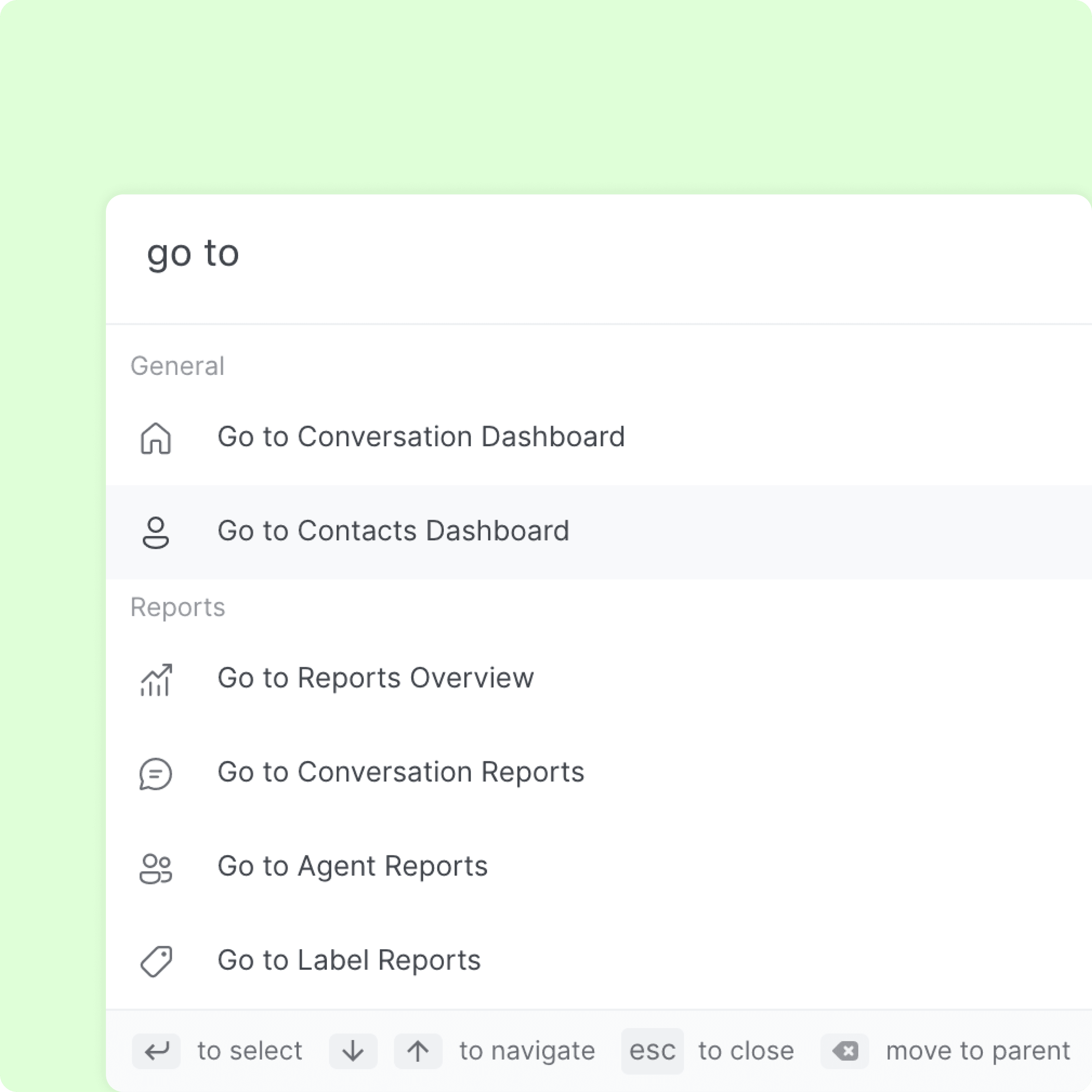Select Go to Contacts Dashboard
The height and width of the screenshot is (1092, 1092).
click(394, 530)
